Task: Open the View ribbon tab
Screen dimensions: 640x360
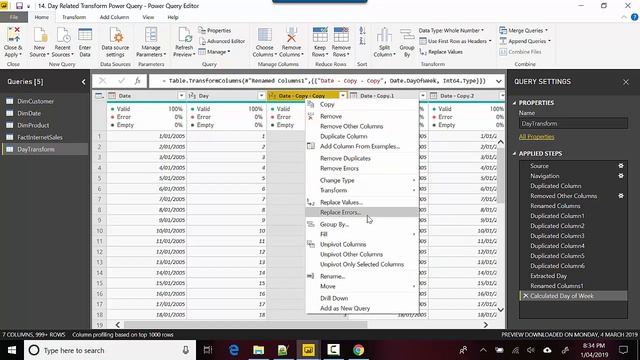Action: (148, 17)
